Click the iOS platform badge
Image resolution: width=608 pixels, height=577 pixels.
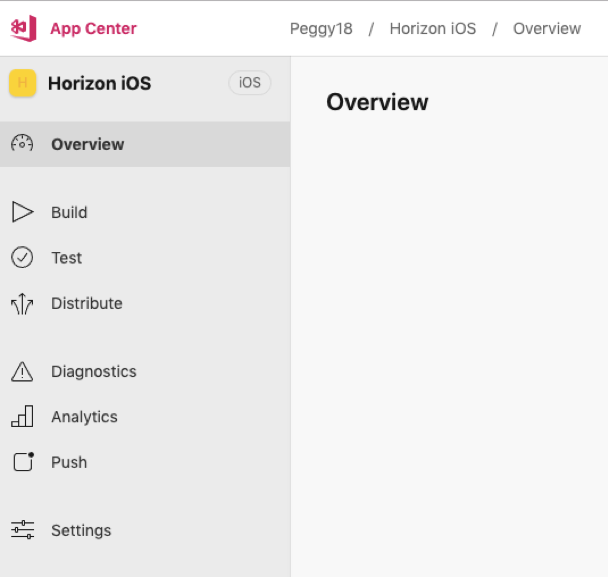click(x=250, y=83)
